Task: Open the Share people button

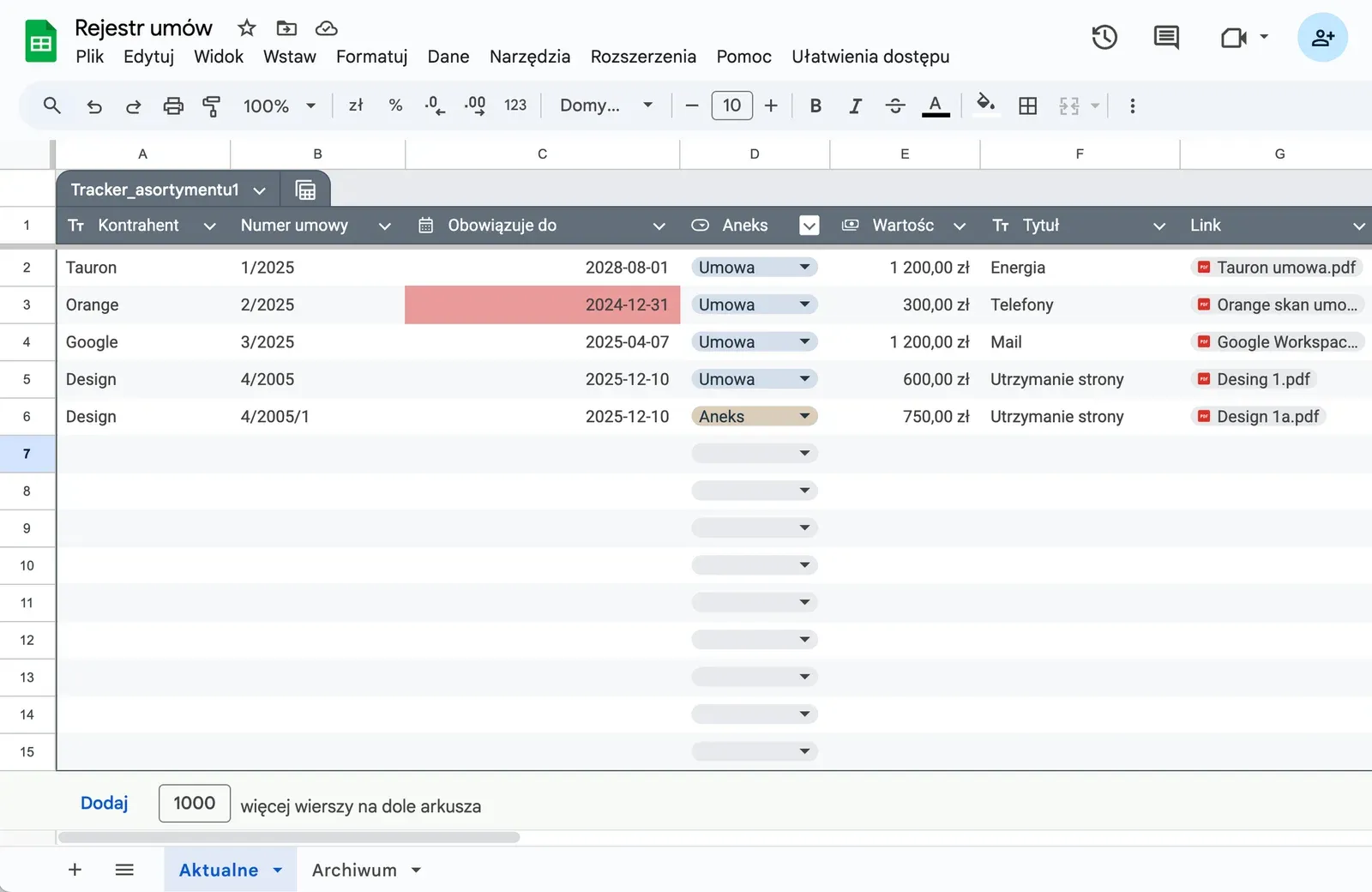Action: click(1322, 37)
